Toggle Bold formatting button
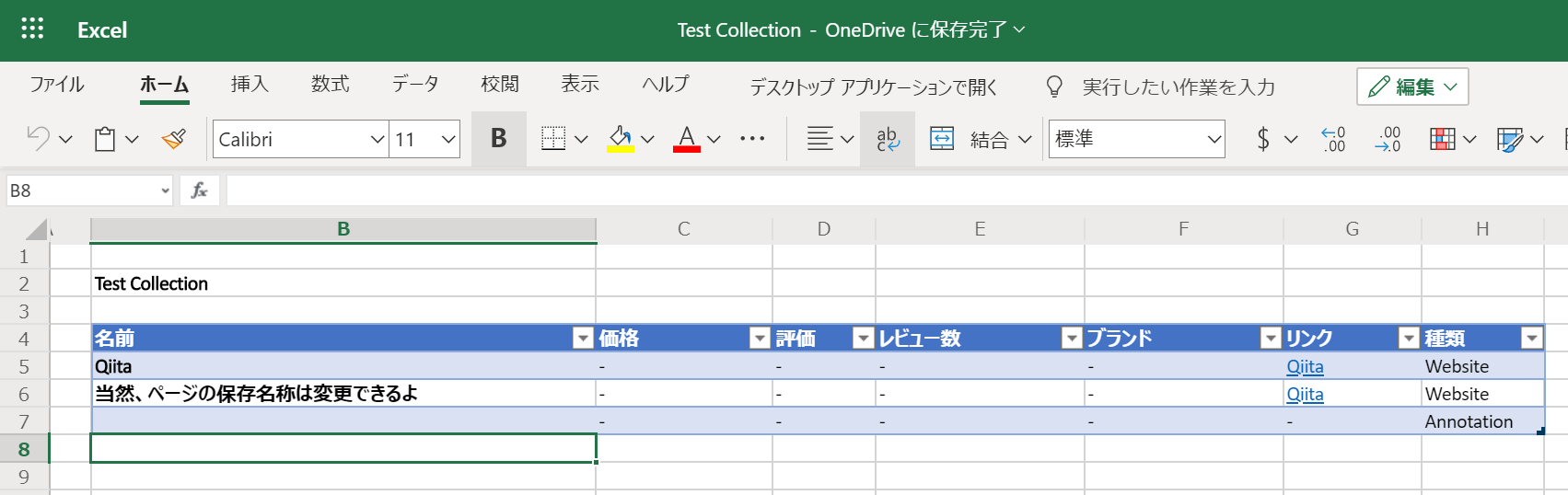 click(x=498, y=139)
